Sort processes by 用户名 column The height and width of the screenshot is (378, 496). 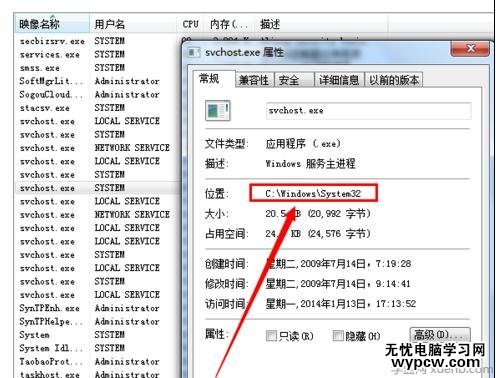point(133,24)
